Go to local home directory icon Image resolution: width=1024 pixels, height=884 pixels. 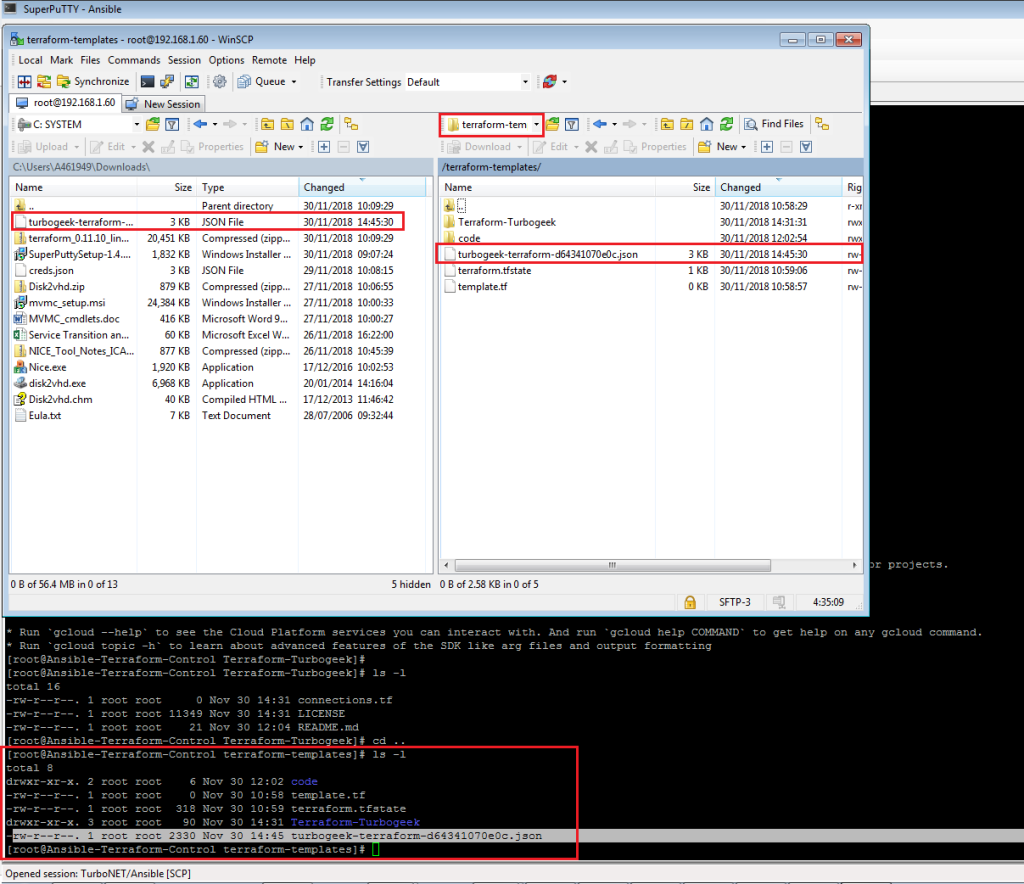point(307,124)
